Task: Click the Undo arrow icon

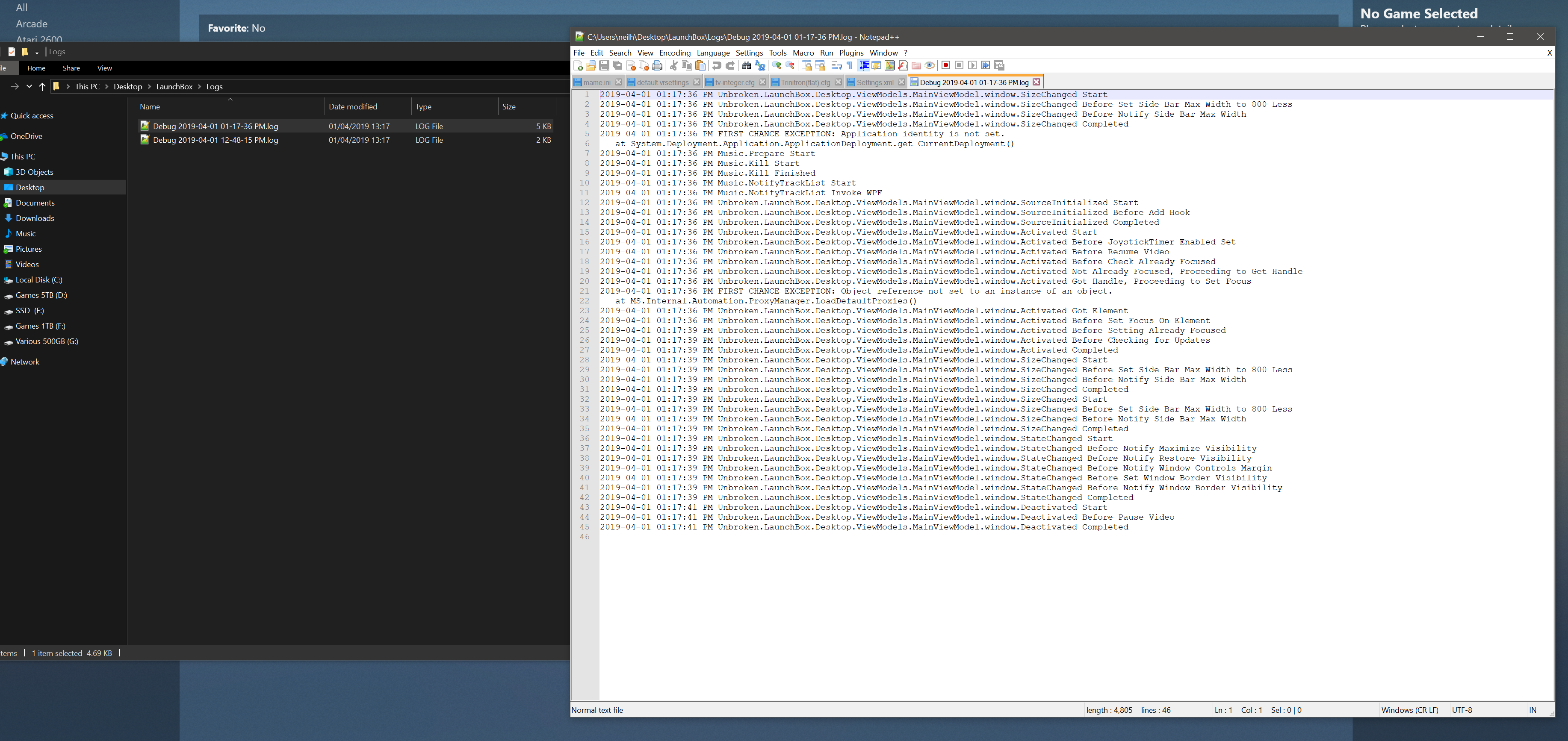Action: [x=717, y=66]
